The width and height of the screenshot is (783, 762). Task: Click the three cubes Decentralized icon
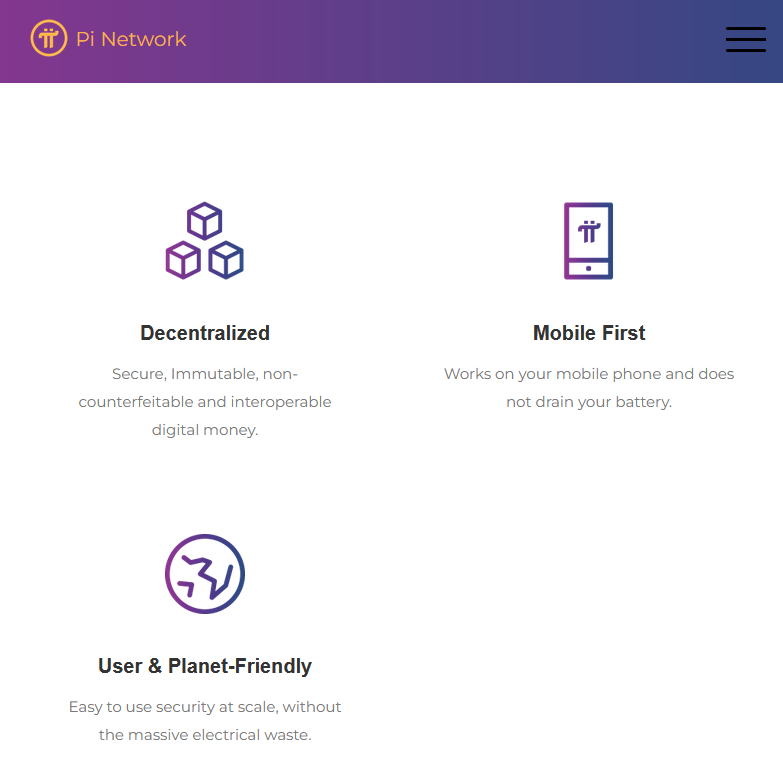click(x=205, y=241)
